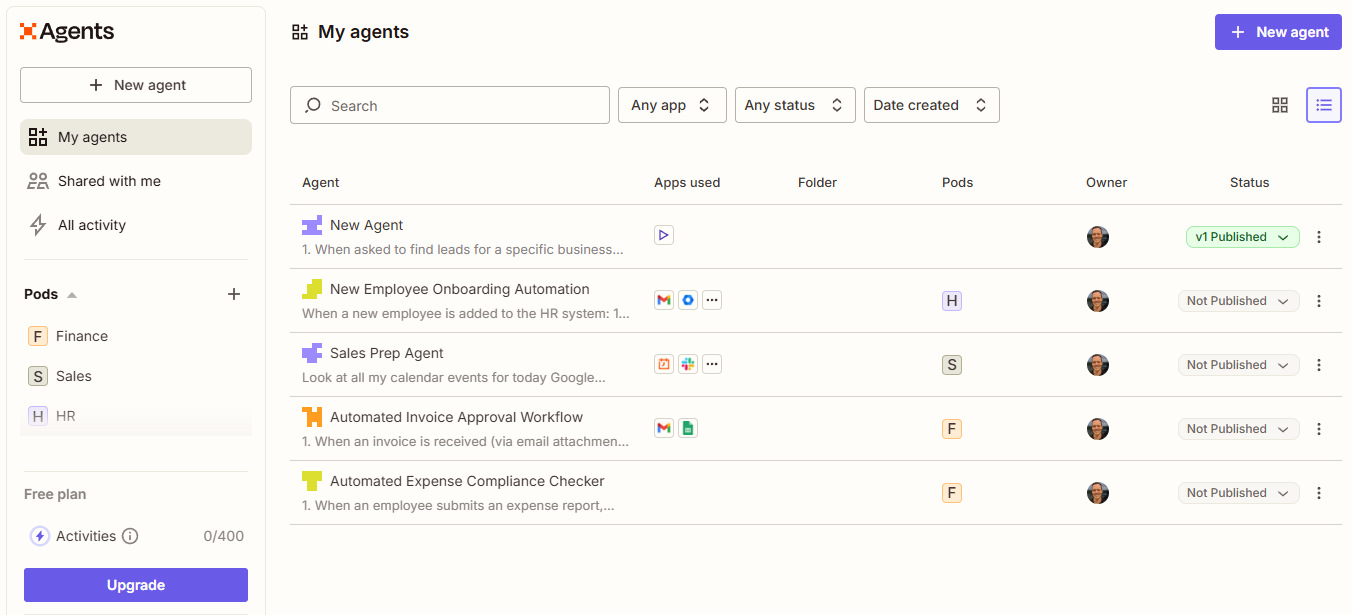
Task: Click the Upgrade button
Action: point(135,584)
